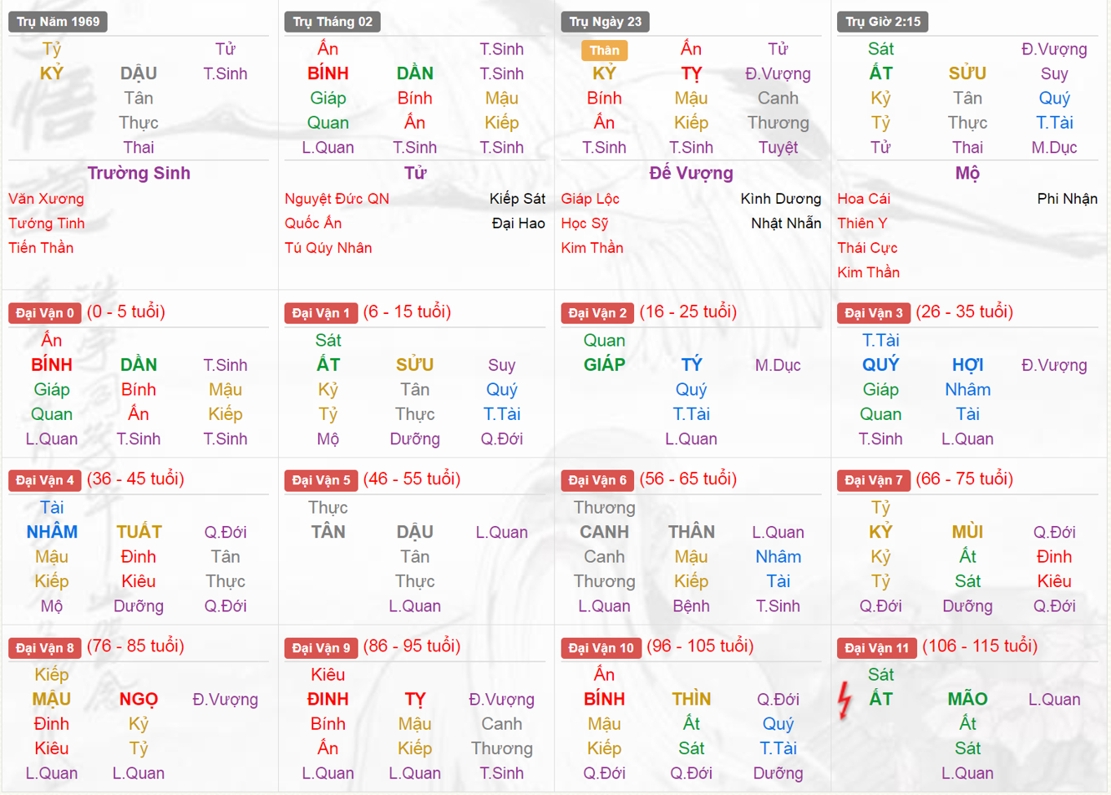Click the red lightning bolt icon
The height and width of the screenshot is (795, 1111).
click(x=845, y=700)
